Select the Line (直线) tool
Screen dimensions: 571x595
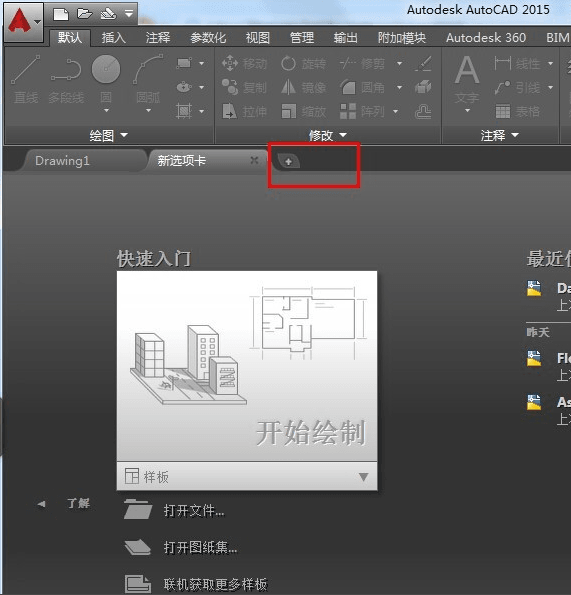pos(26,80)
